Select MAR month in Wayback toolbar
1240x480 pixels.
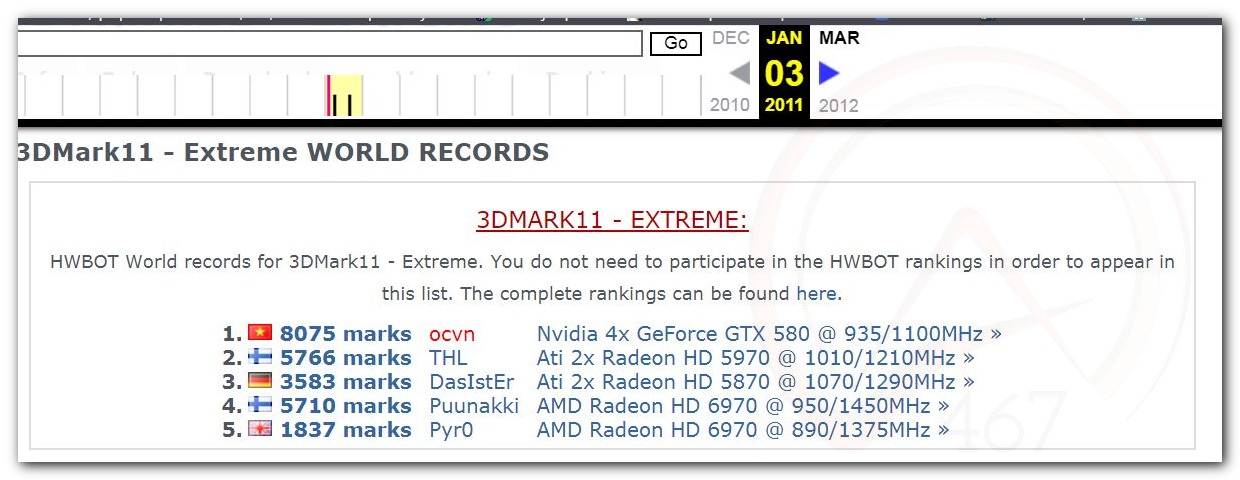tap(839, 38)
